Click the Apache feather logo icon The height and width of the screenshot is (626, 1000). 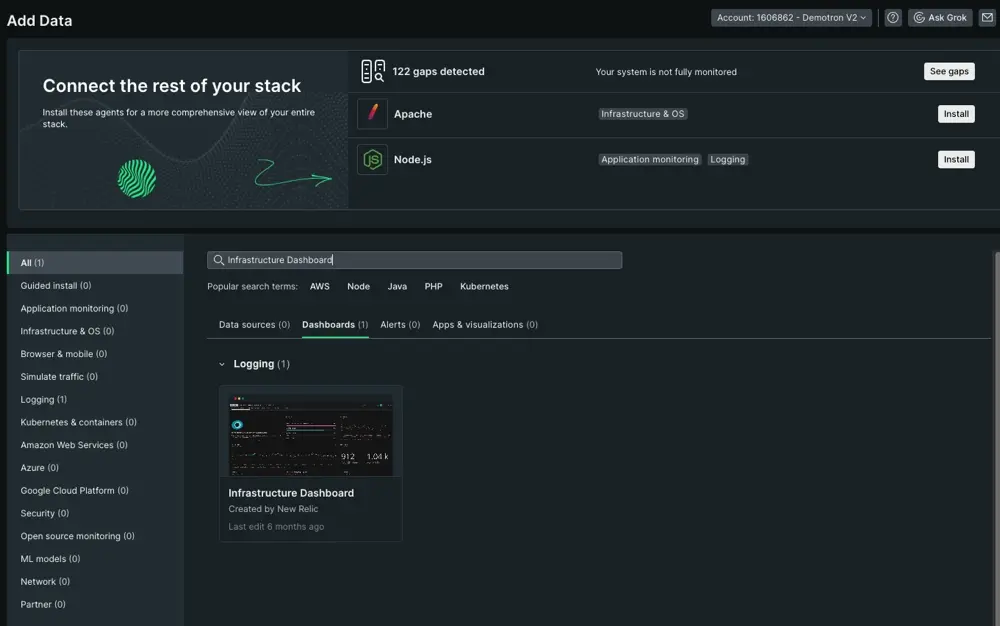(x=372, y=114)
